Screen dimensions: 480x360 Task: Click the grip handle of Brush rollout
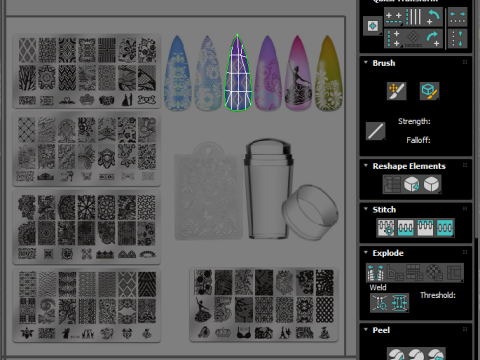[x=465, y=62]
